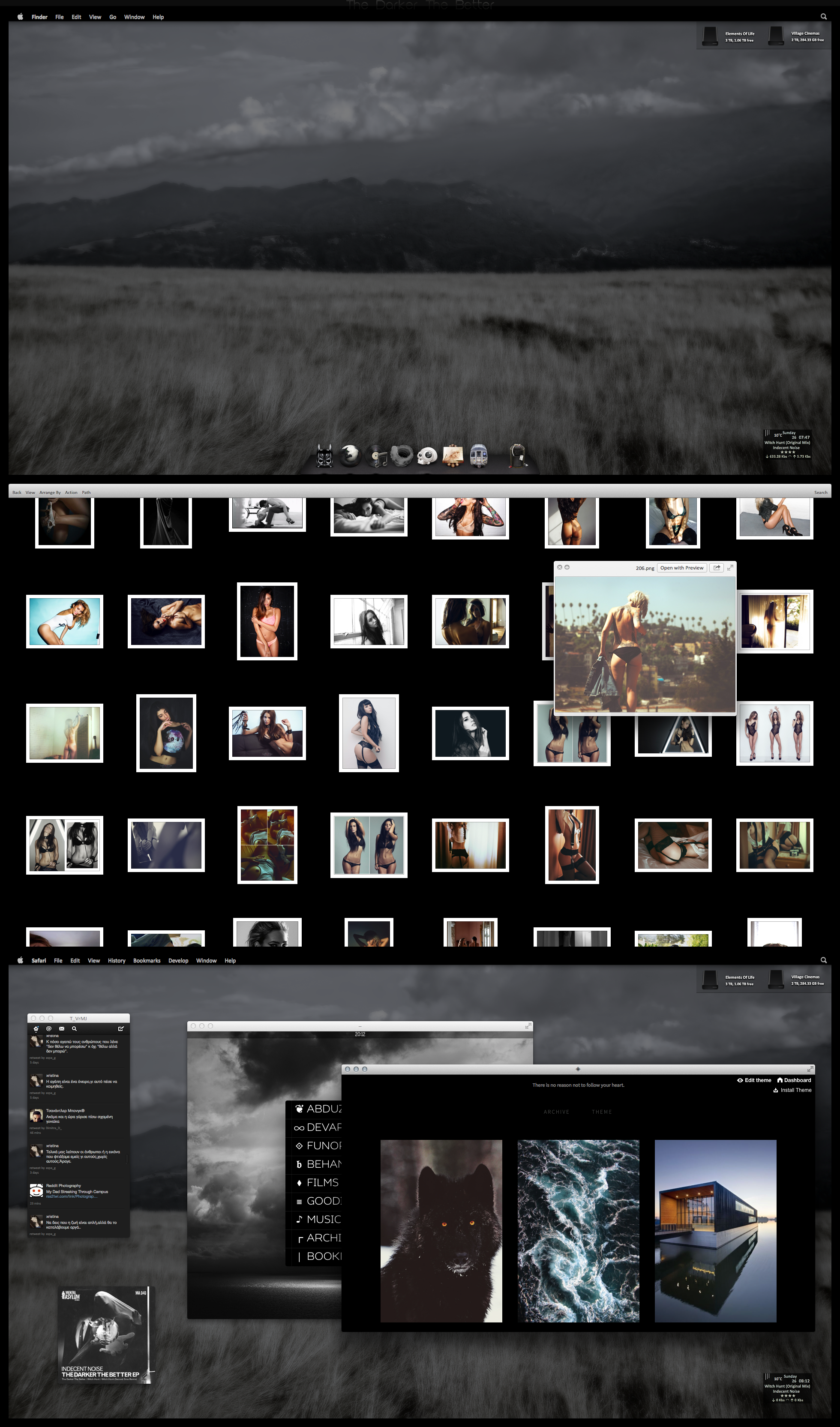The width and height of the screenshot is (840, 1427).
Task: Click the Edit theme eye button
Action: [754, 1080]
